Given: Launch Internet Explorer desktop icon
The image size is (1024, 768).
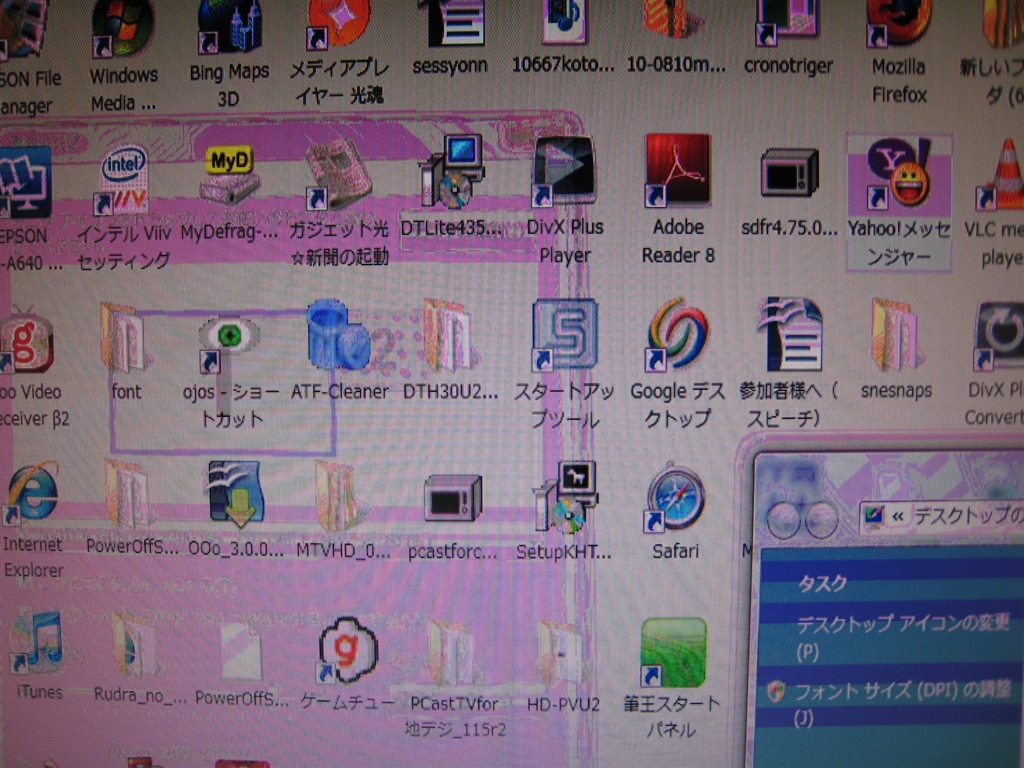Looking at the screenshot, I should 31,494.
